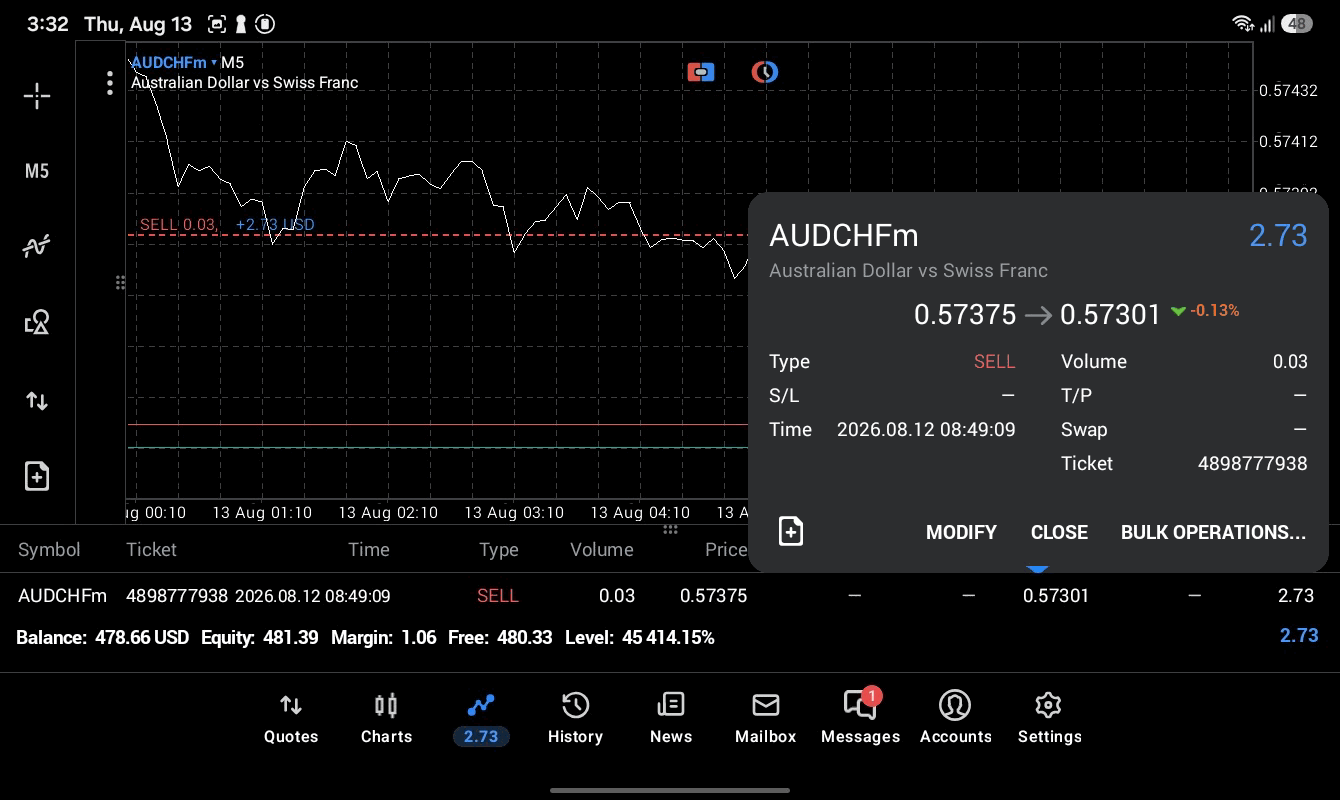Select the crosshair tool in left sidebar

(37, 96)
